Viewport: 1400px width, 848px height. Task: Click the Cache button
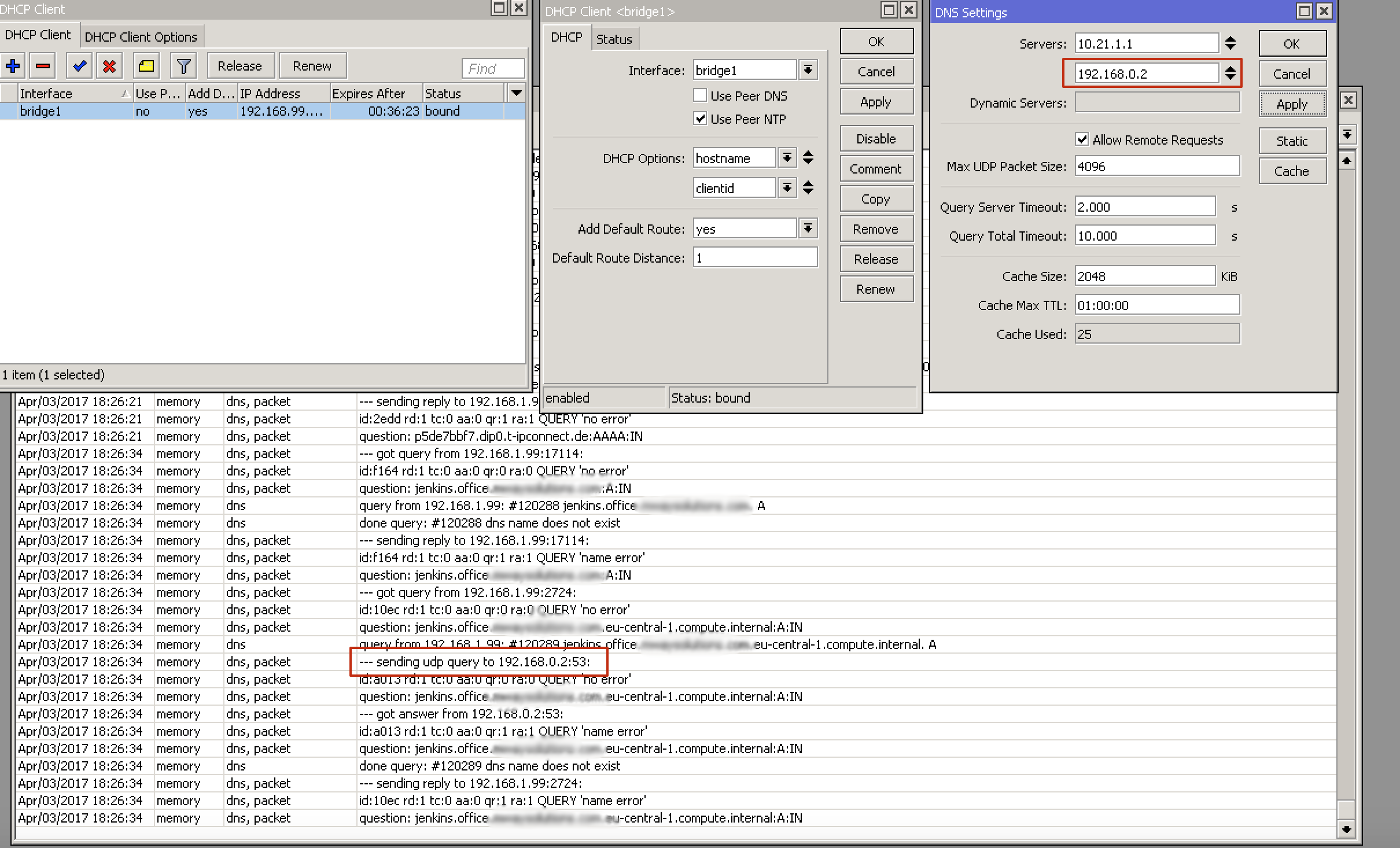coord(1292,171)
